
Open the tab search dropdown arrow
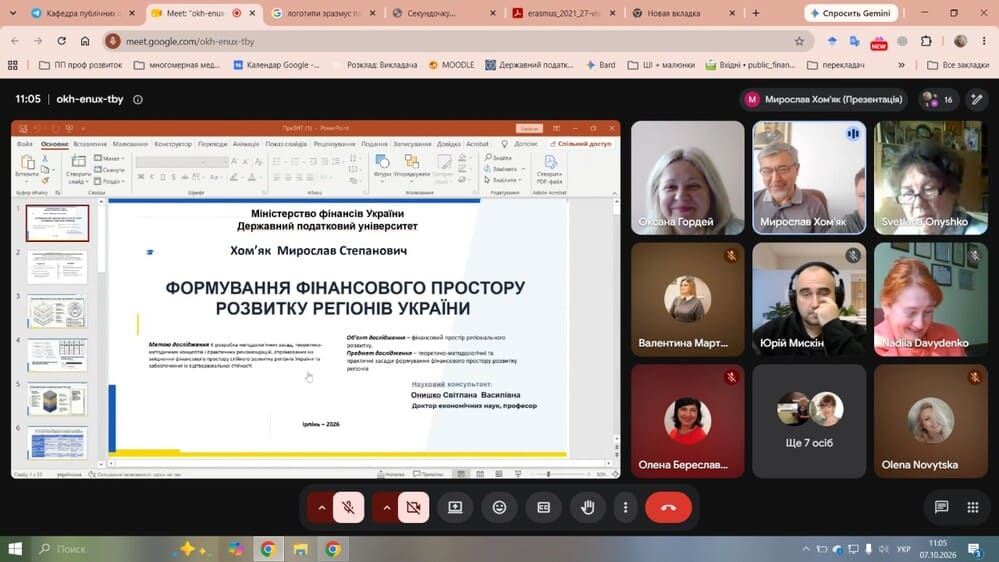click(13, 13)
